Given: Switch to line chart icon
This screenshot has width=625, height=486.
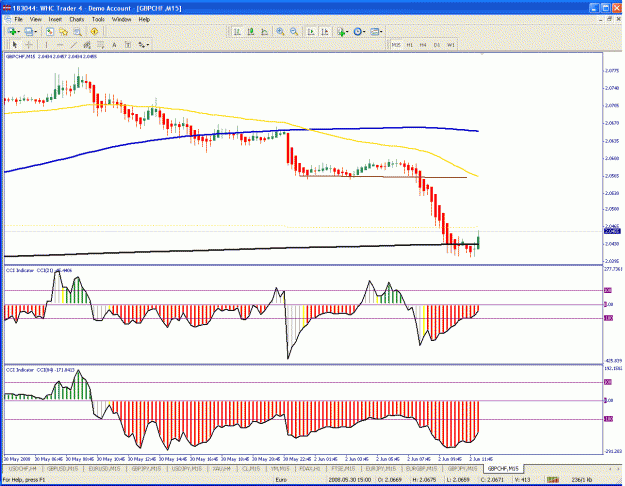Looking at the screenshot, I should [x=264, y=31].
